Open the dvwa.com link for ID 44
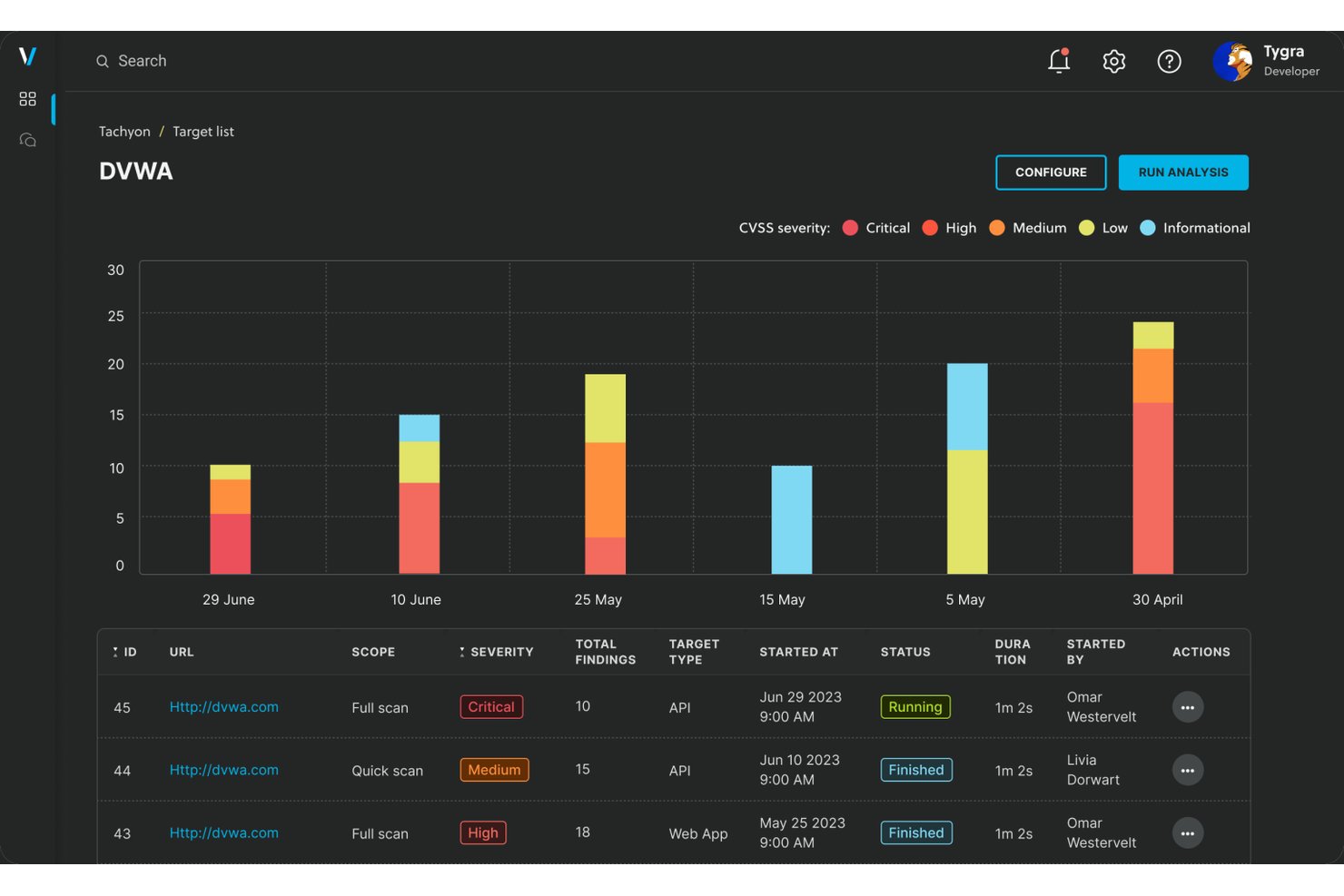 (224, 770)
